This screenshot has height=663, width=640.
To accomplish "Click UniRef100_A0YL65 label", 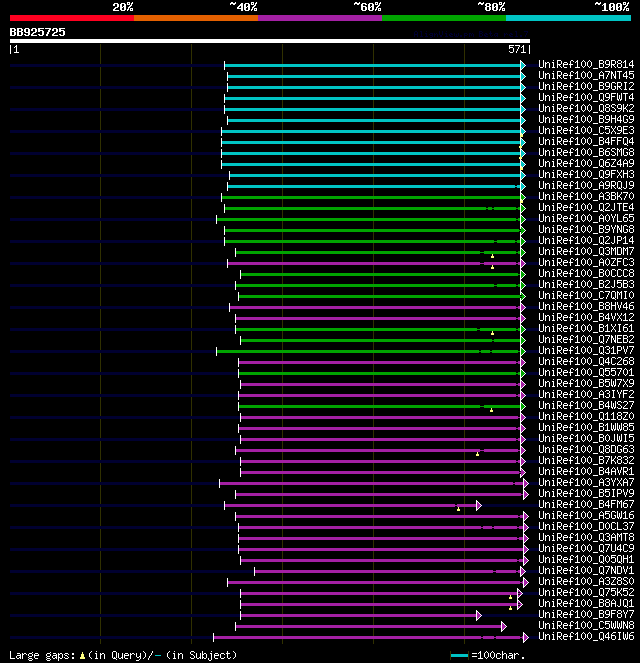I will (x=586, y=219).
